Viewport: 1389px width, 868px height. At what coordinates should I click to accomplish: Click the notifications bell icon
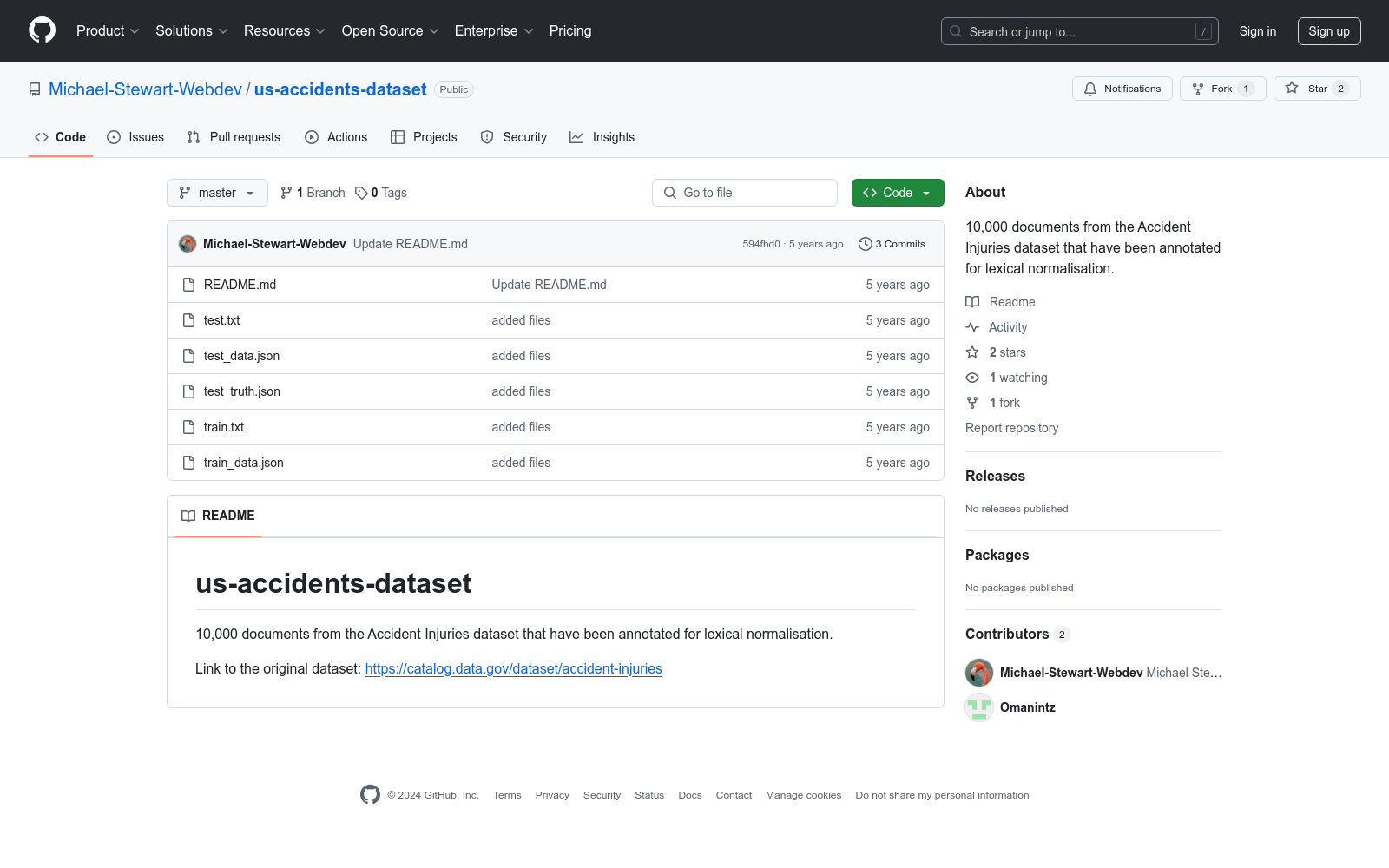pyautogui.click(x=1090, y=89)
